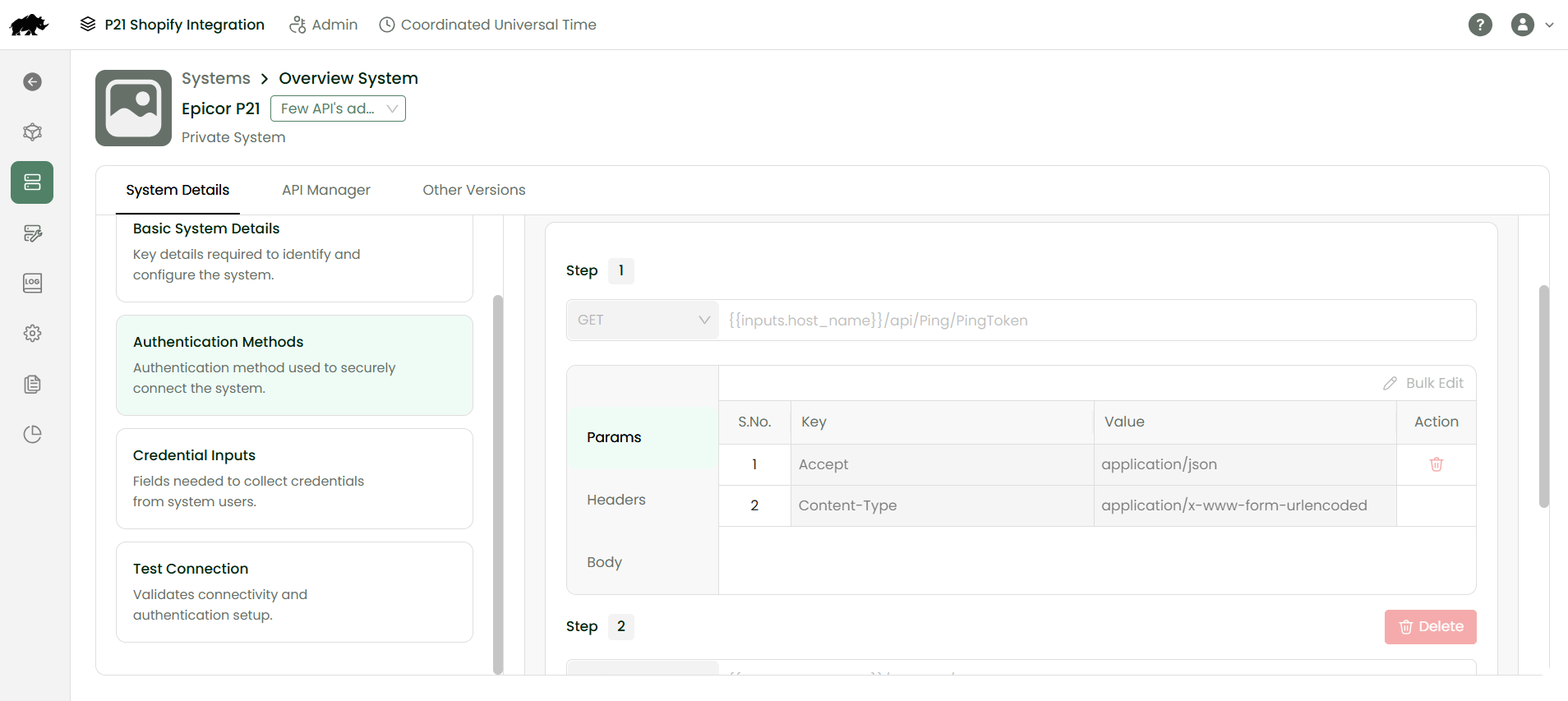Click the S.No. column header
Image resolution: width=1568 pixels, height=701 pixels.
pyautogui.click(x=754, y=422)
